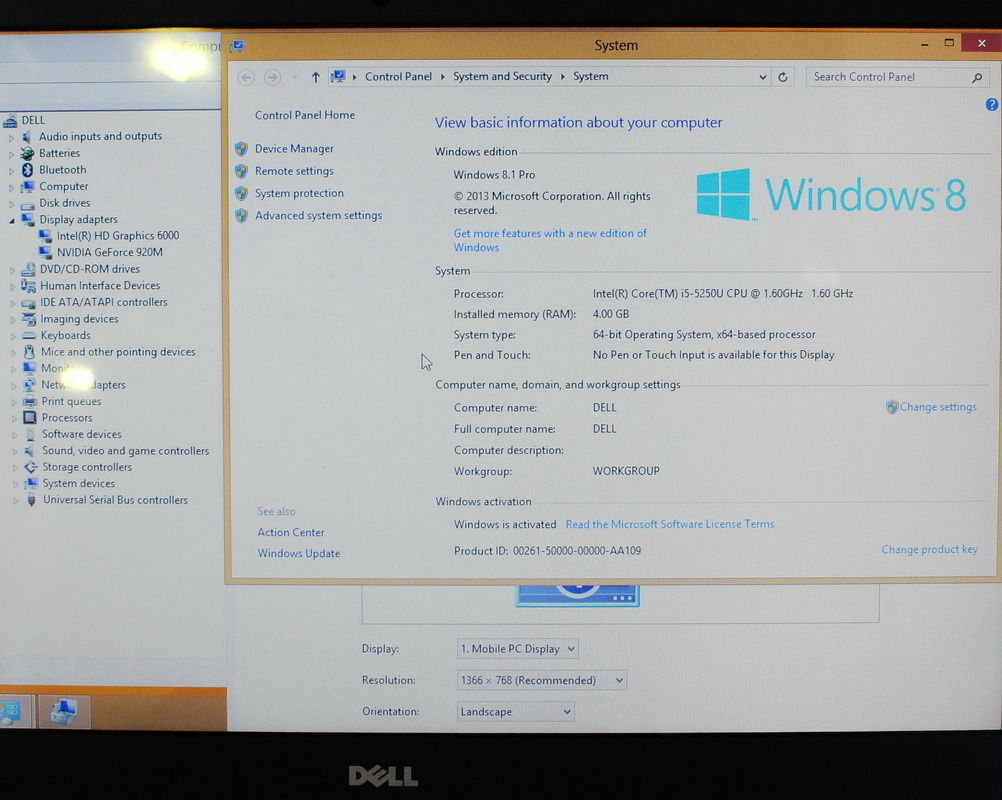Click the Universal Serial Bus controllers icon

31,500
